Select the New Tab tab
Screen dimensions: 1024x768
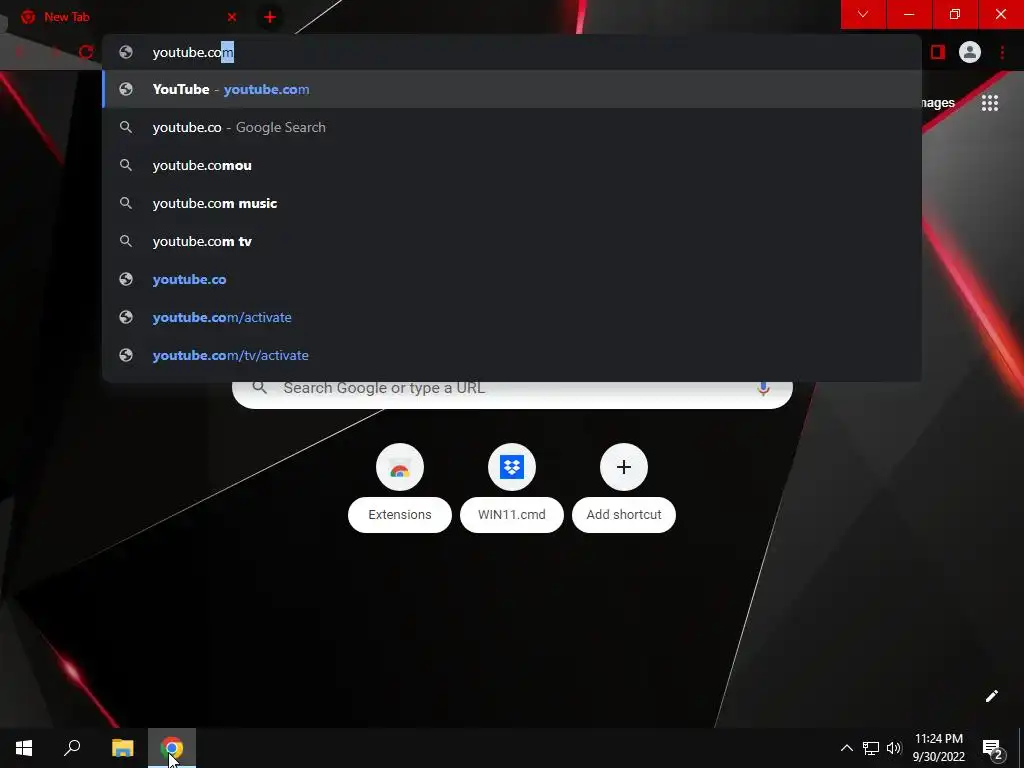[x=127, y=17]
